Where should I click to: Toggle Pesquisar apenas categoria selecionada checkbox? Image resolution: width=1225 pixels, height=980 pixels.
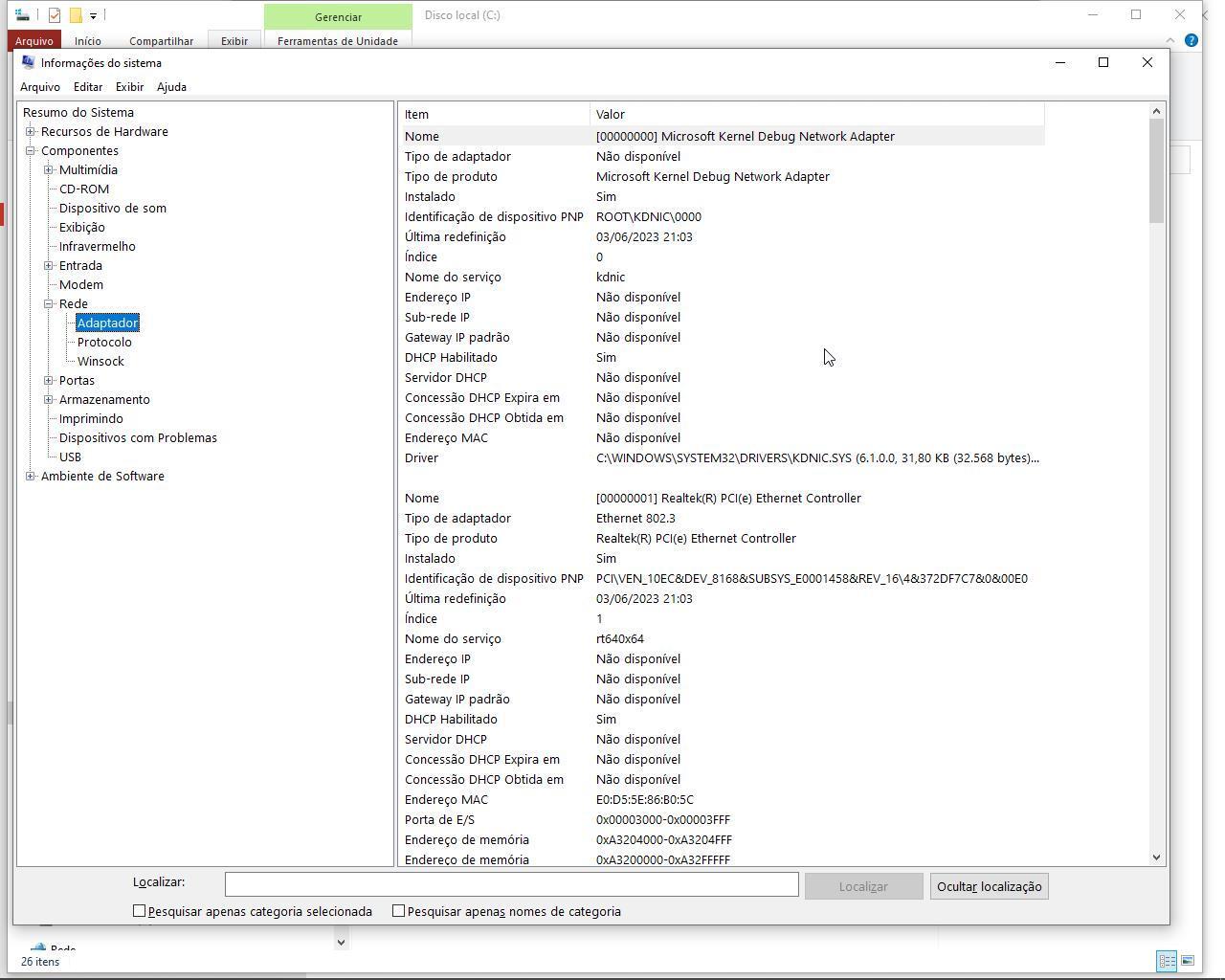point(139,911)
